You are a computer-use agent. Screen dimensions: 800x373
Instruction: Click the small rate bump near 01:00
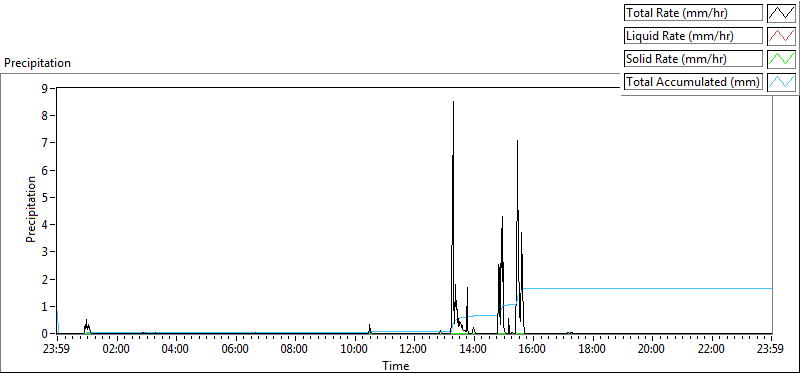(x=87, y=326)
